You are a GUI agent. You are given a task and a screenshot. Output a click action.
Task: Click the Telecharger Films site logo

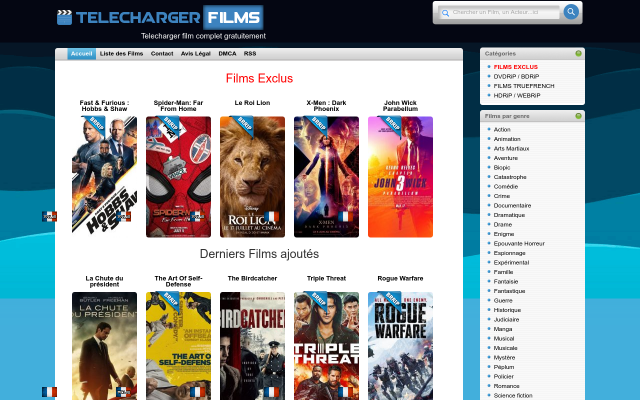point(160,18)
